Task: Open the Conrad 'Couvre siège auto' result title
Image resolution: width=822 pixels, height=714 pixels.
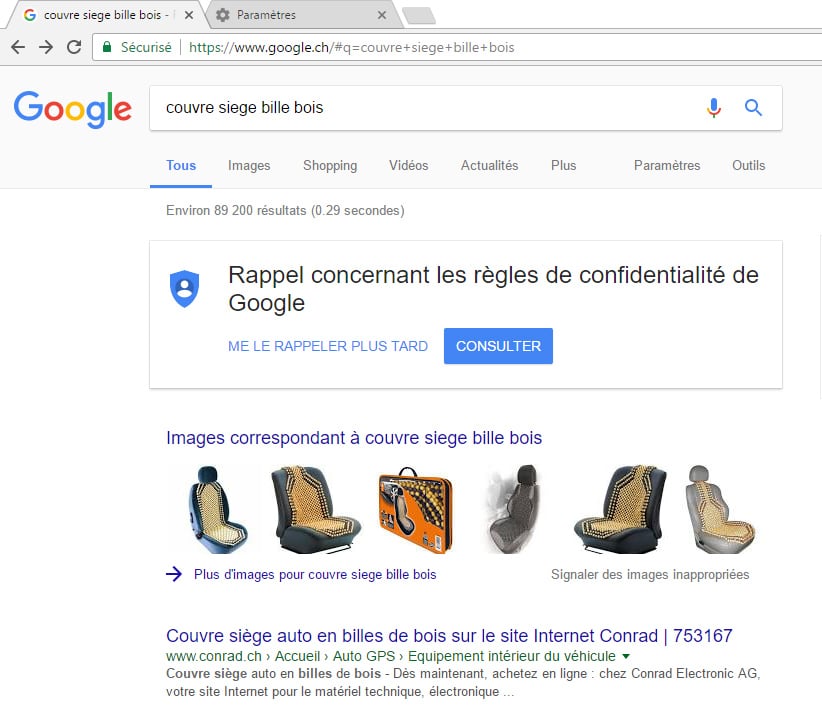Action: [x=449, y=636]
